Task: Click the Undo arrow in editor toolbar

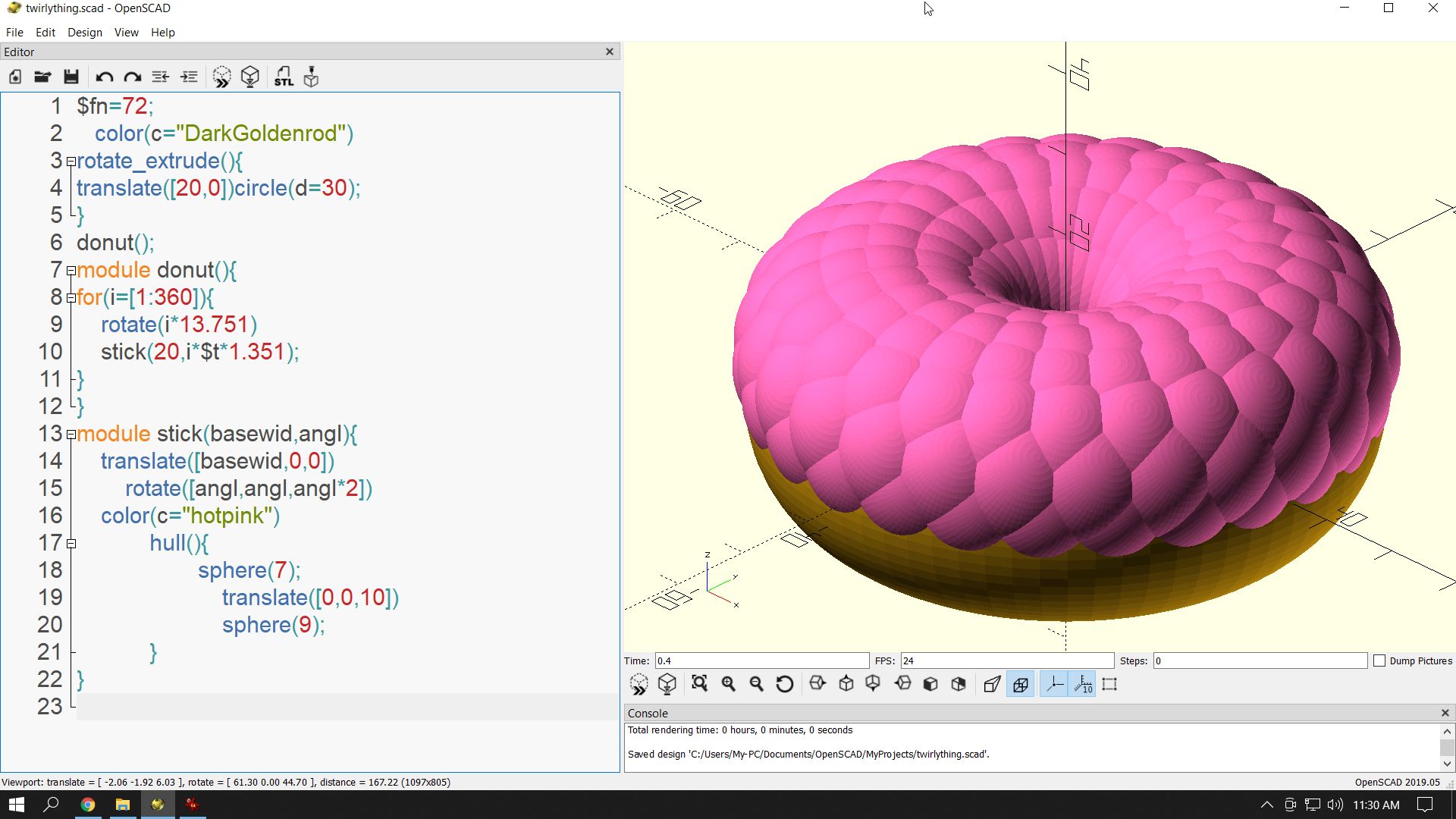Action: (x=104, y=77)
